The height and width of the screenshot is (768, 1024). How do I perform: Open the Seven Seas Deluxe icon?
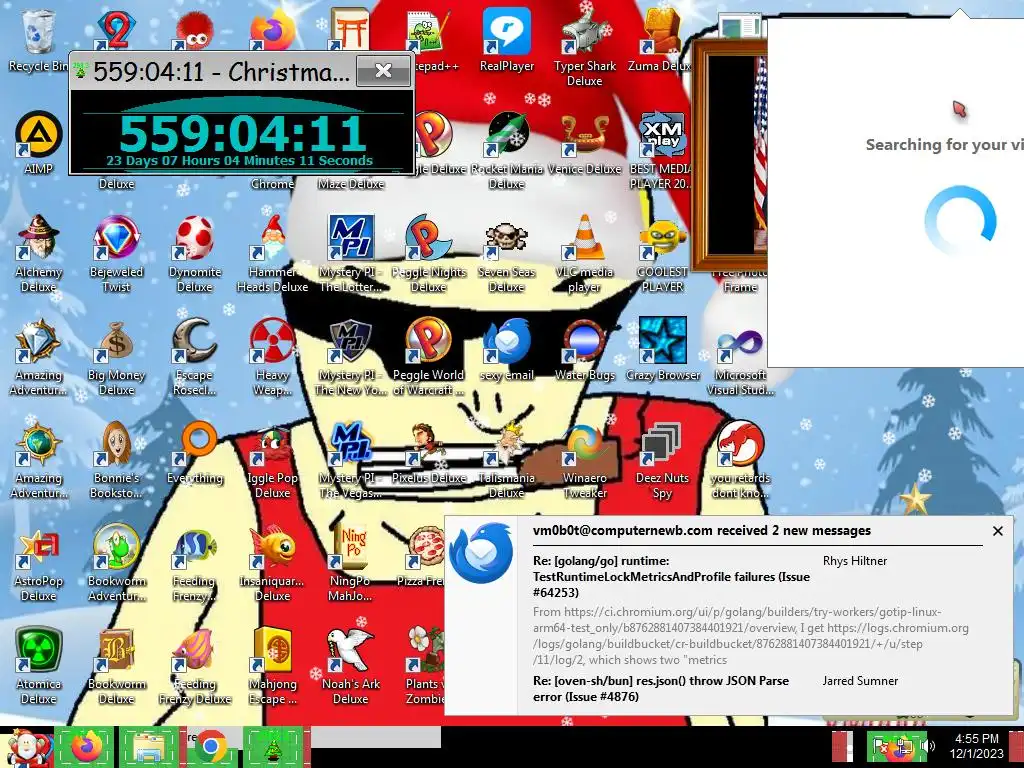pyautogui.click(x=507, y=253)
